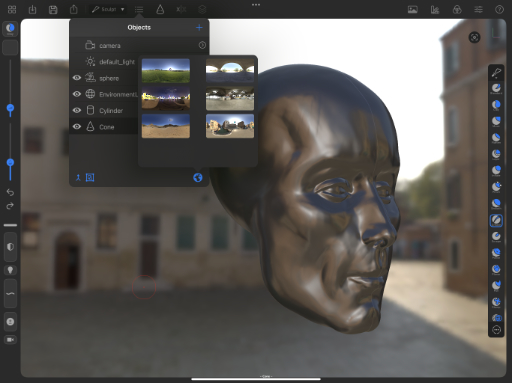Toggle the lightbulb button in left bar
This screenshot has height=383, width=512.
tap(10, 270)
